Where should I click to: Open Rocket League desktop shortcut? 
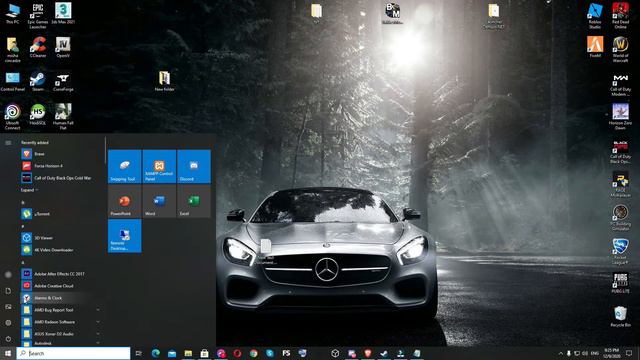pyautogui.click(x=620, y=251)
